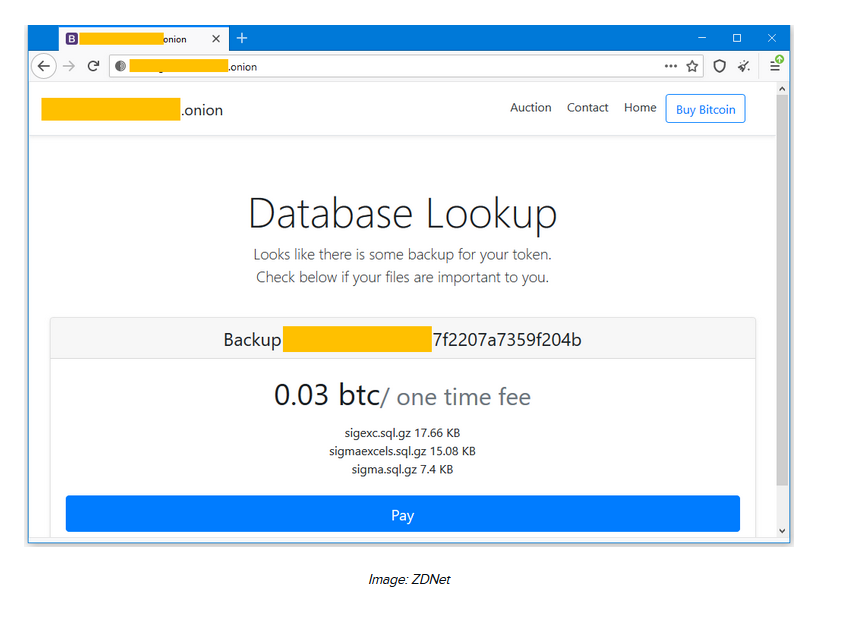Click the Buy Bitcoin button
The width and height of the screenshot is (852, 623).
click(705, 109)
